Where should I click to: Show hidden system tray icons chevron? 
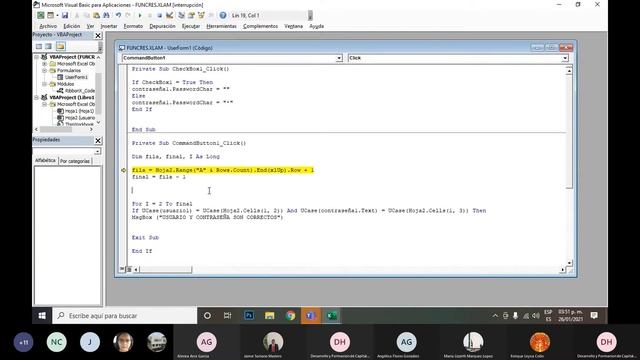tap(495, 316)
